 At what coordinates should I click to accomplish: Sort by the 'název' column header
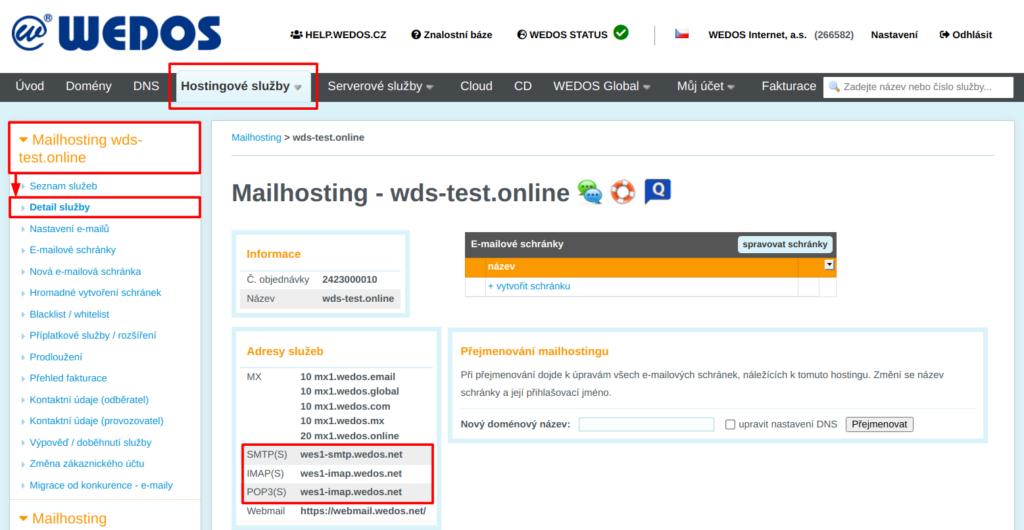coord(502,266)
